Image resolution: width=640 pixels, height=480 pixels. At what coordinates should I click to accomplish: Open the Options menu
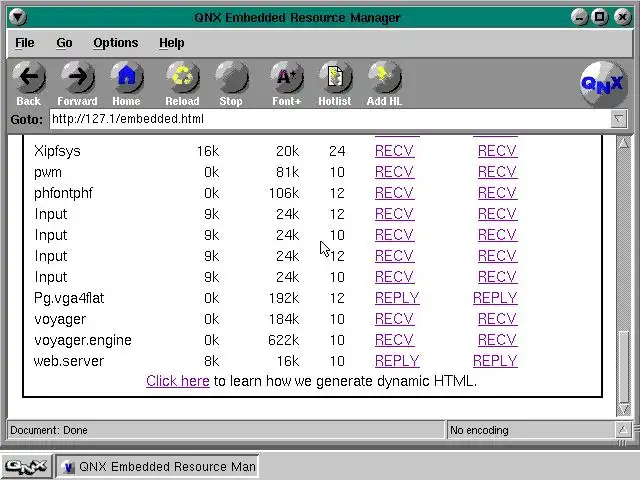click(116, 43)
